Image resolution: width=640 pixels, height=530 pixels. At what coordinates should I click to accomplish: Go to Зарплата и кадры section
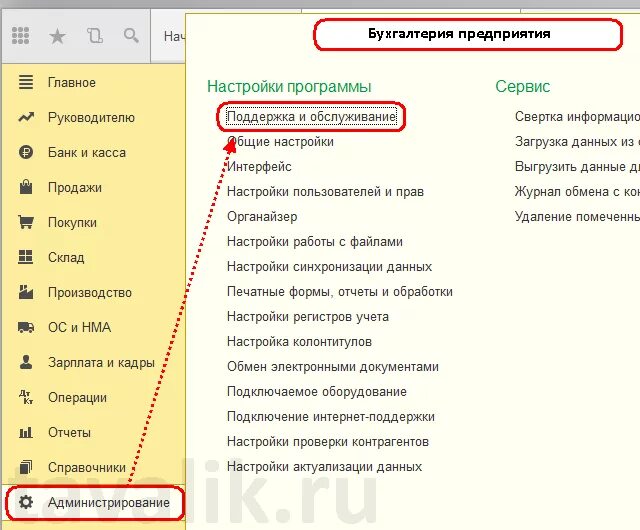101,363
